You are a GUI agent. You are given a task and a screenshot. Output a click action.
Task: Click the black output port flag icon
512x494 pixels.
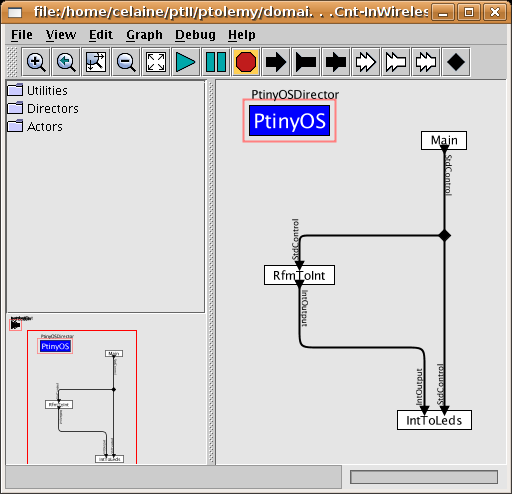(x=306, y=62)
